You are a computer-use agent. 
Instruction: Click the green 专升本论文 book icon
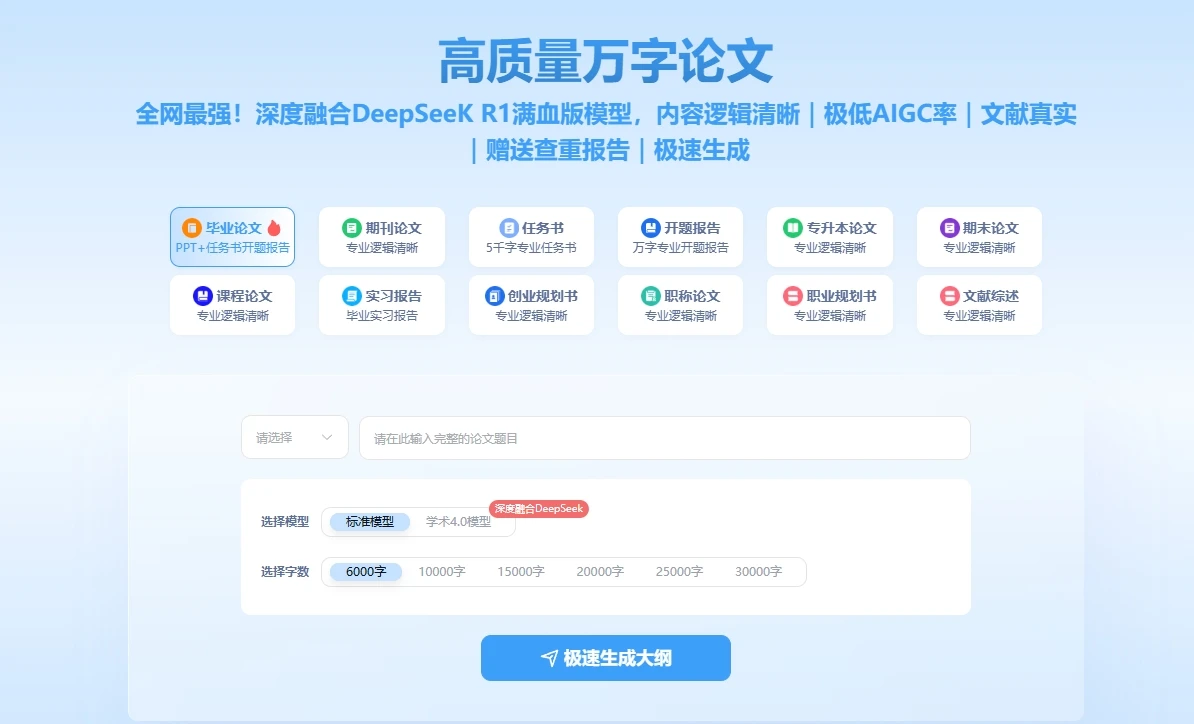point(793,228)
